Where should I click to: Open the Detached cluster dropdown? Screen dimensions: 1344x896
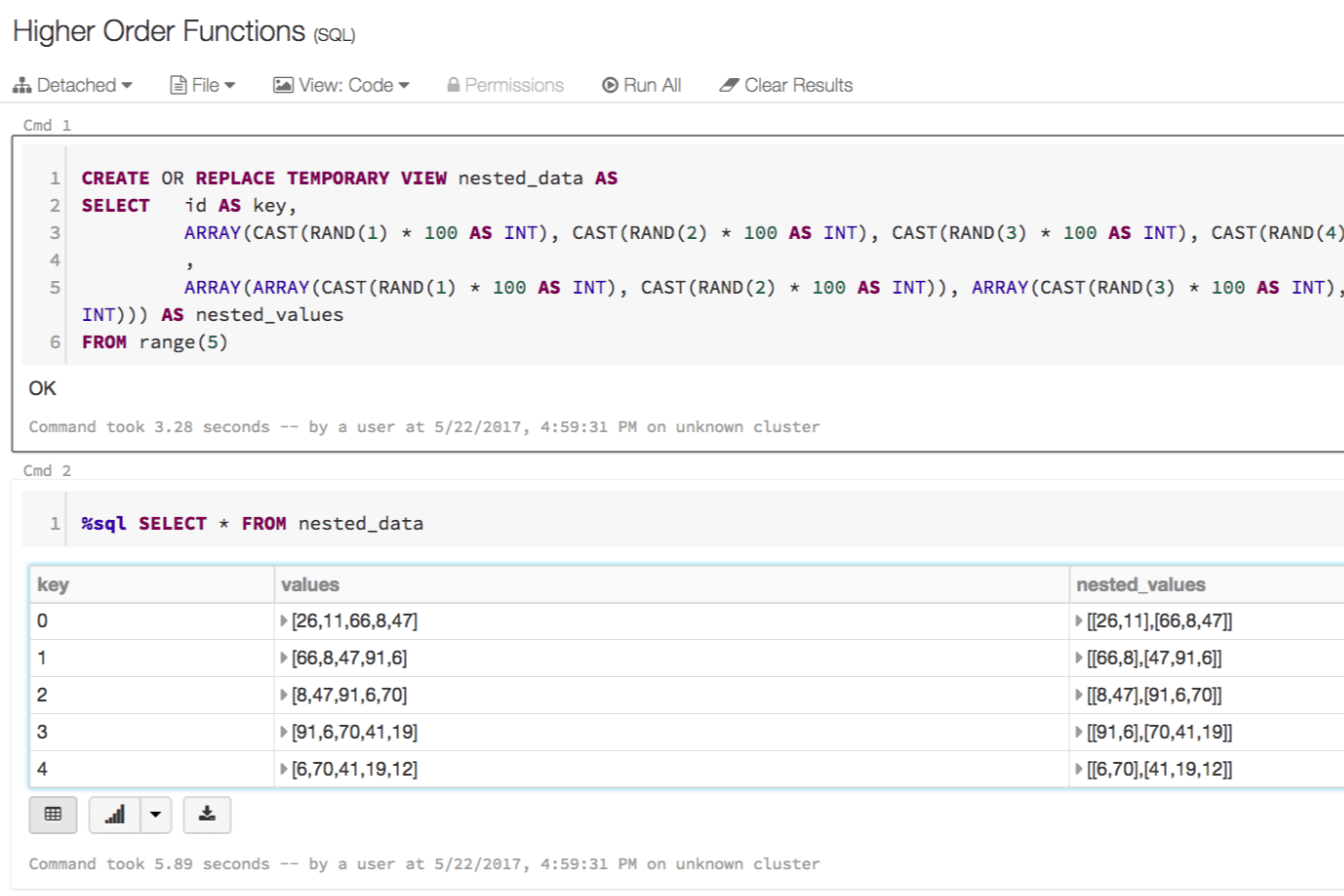72,85
